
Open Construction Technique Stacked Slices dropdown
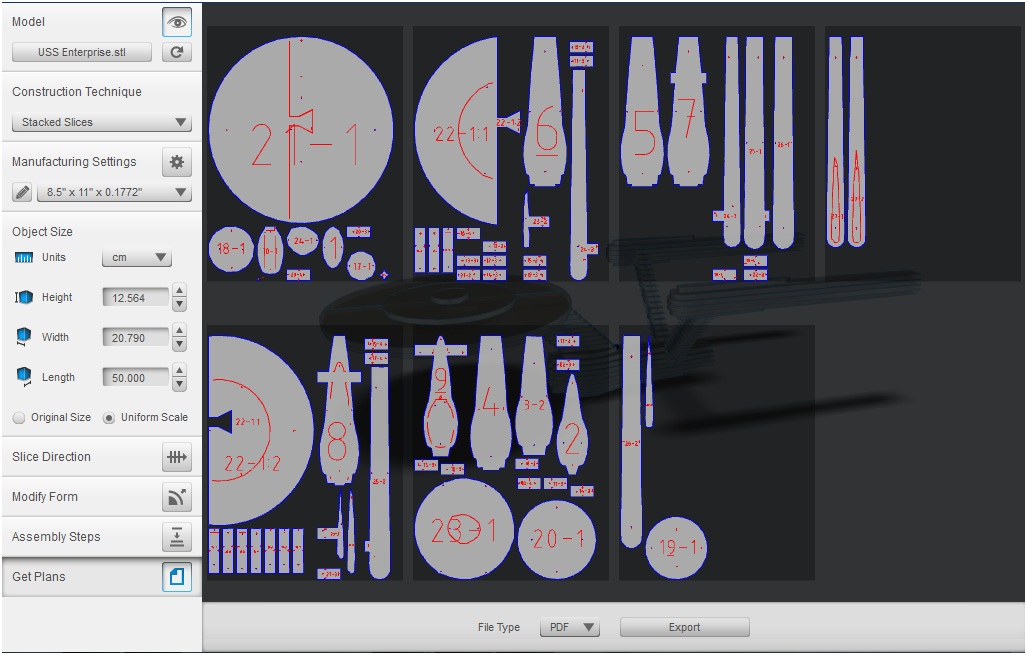click(x=102, y=122)
